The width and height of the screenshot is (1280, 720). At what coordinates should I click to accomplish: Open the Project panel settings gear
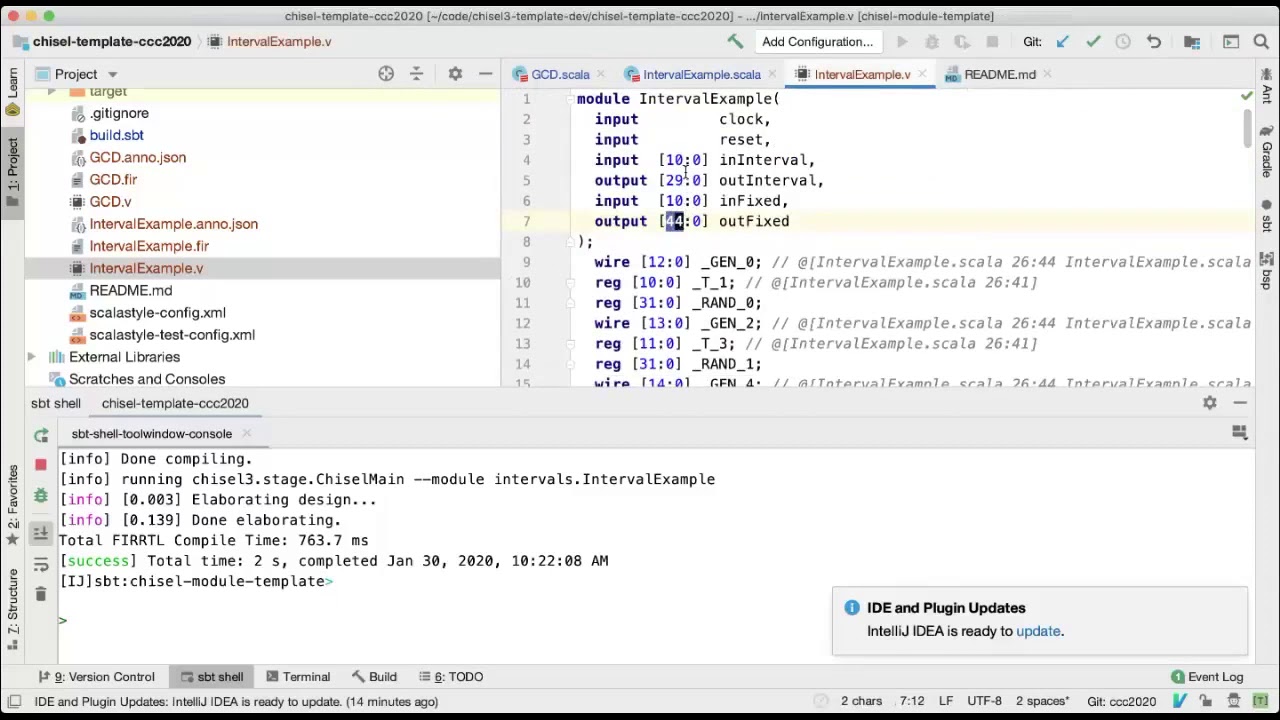pos(455,74)
